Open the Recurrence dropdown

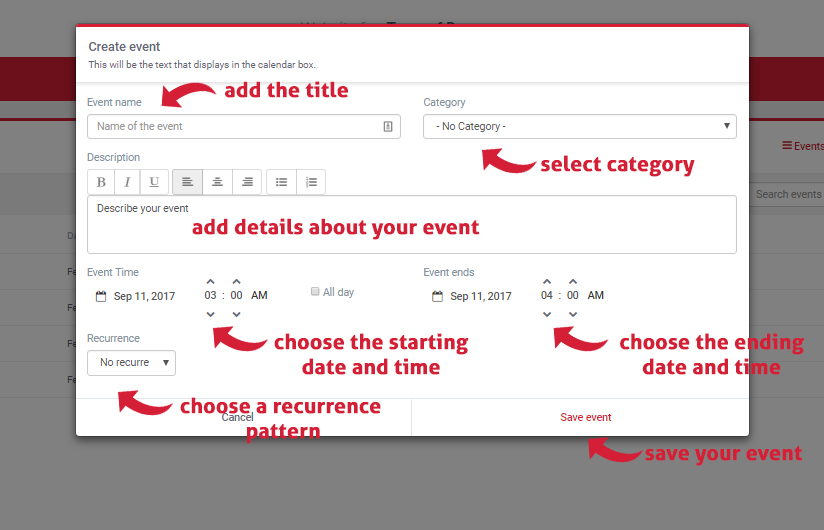[x=131, y=363]
